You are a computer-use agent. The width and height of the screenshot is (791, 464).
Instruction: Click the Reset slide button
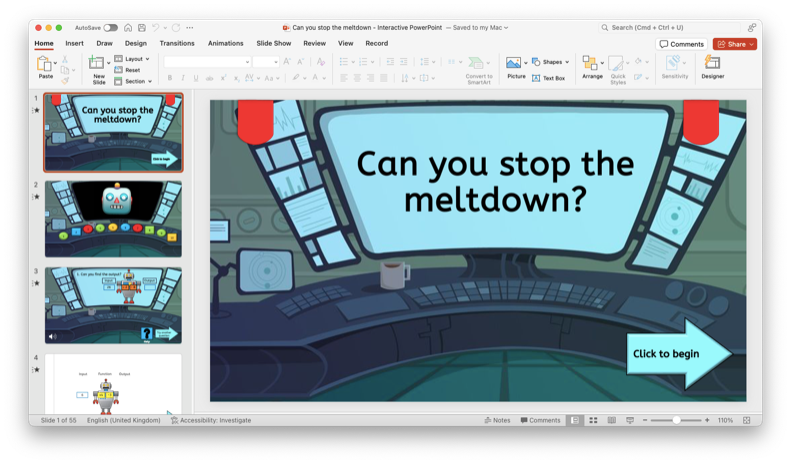[x=127, y=70]
